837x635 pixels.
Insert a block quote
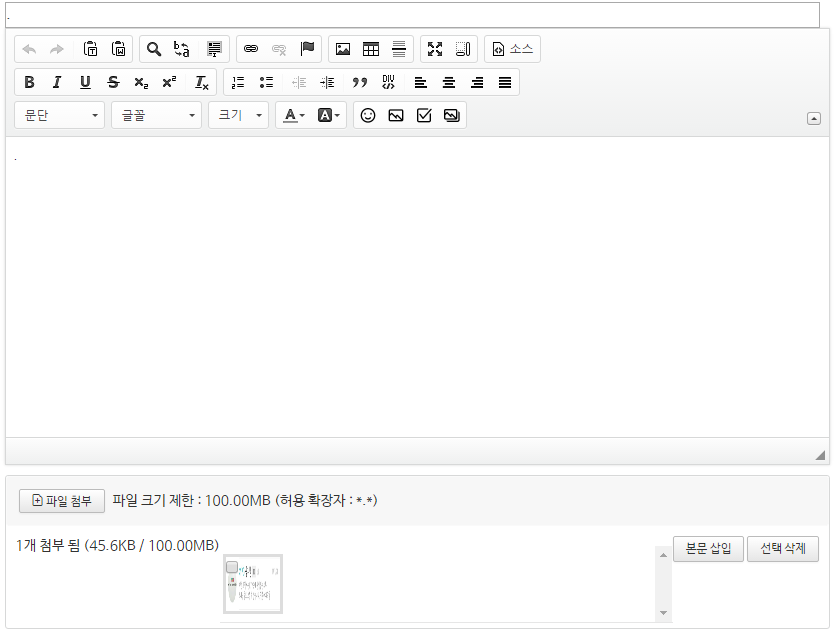[360, 82]
